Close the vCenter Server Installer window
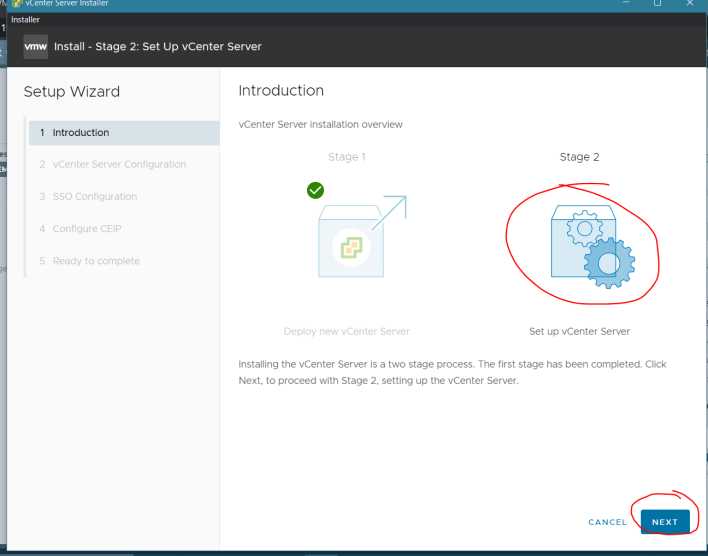708x556 pixels. [690, 3]
